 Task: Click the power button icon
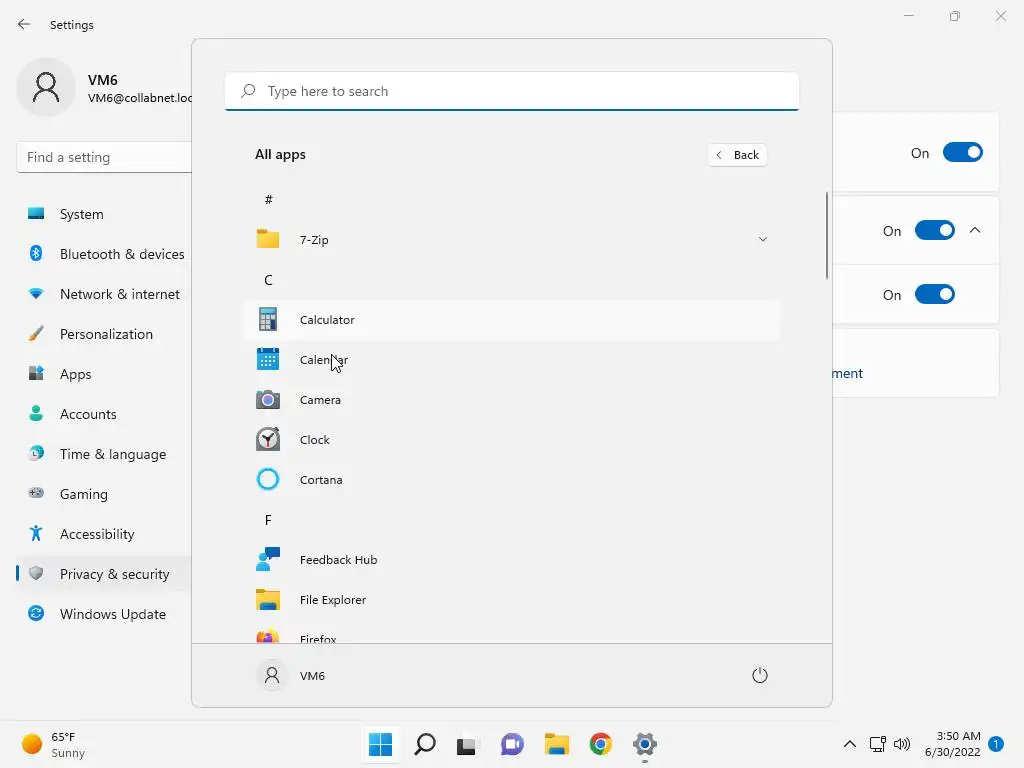click(x=760, y=675)
